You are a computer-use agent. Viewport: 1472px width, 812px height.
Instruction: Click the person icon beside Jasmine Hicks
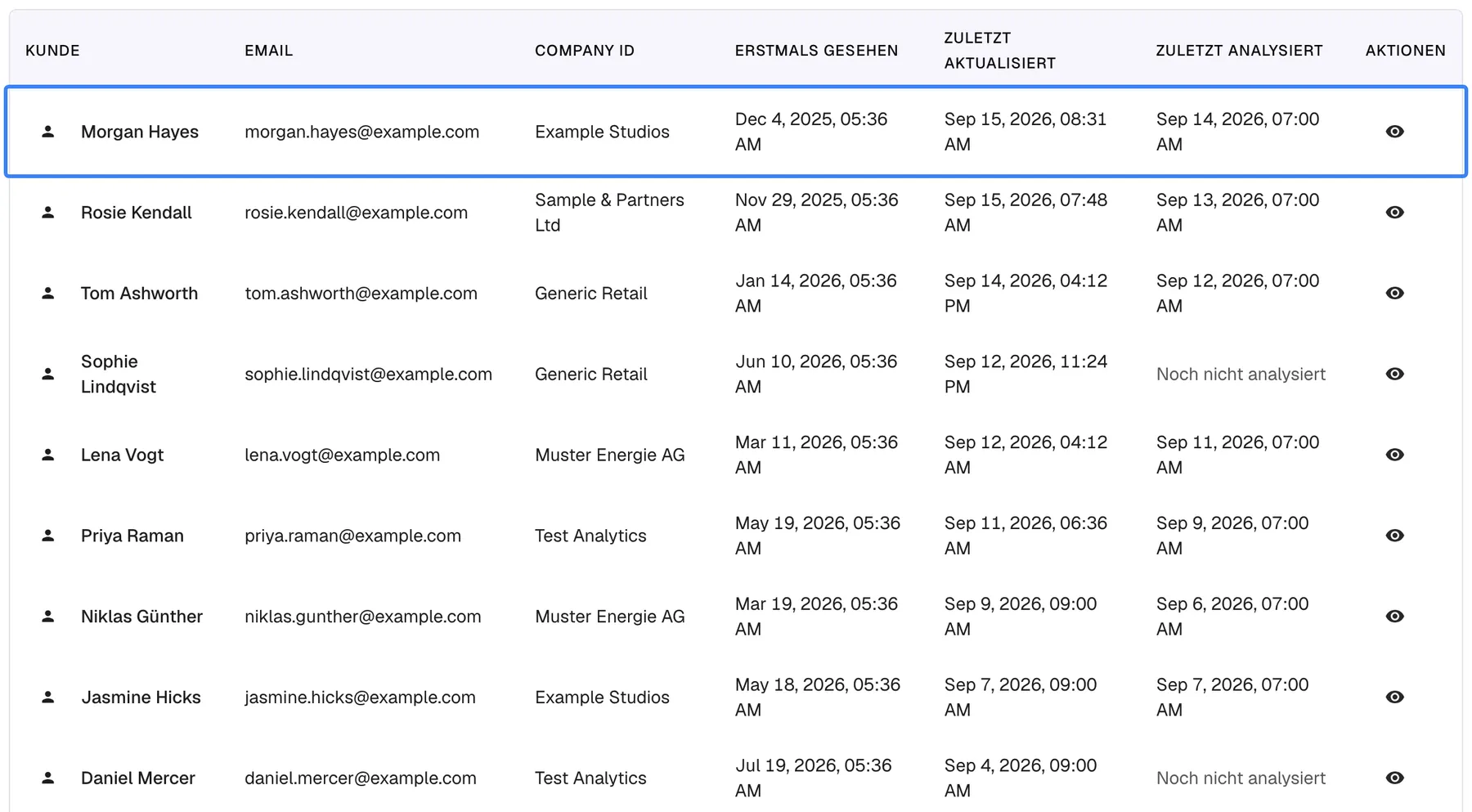[48, 698]
